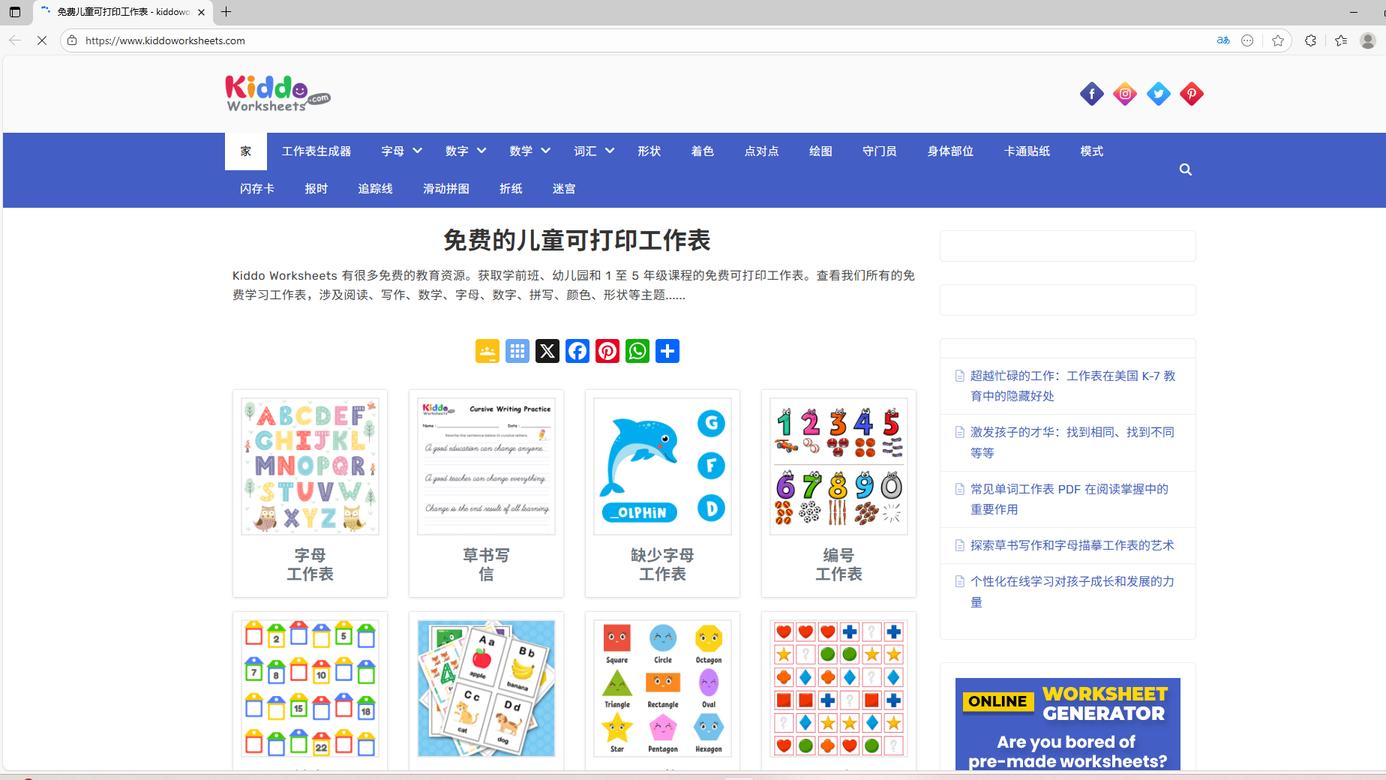Open the 个性化在线学习 article link

coord(1072,591)
